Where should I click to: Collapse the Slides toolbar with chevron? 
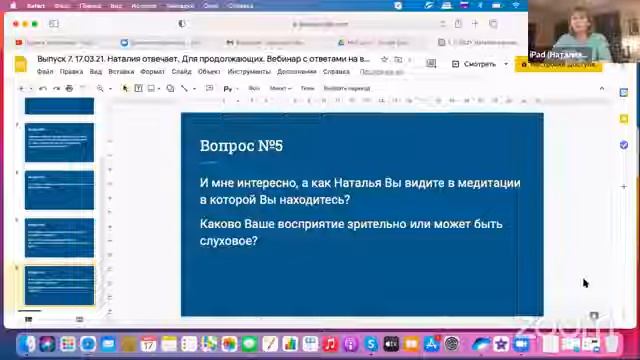[x=602, y=88]
